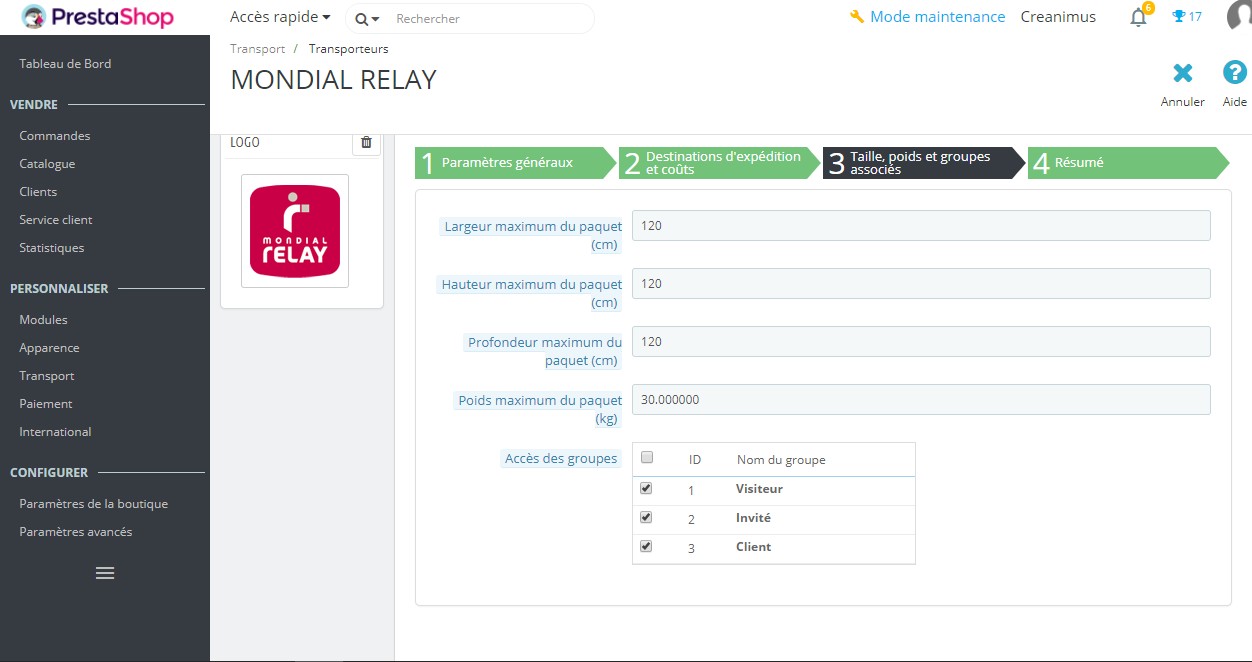1252x662 pixels.
Task: Open Statistiques in the sidebar
Action: [x=52, y=247]
